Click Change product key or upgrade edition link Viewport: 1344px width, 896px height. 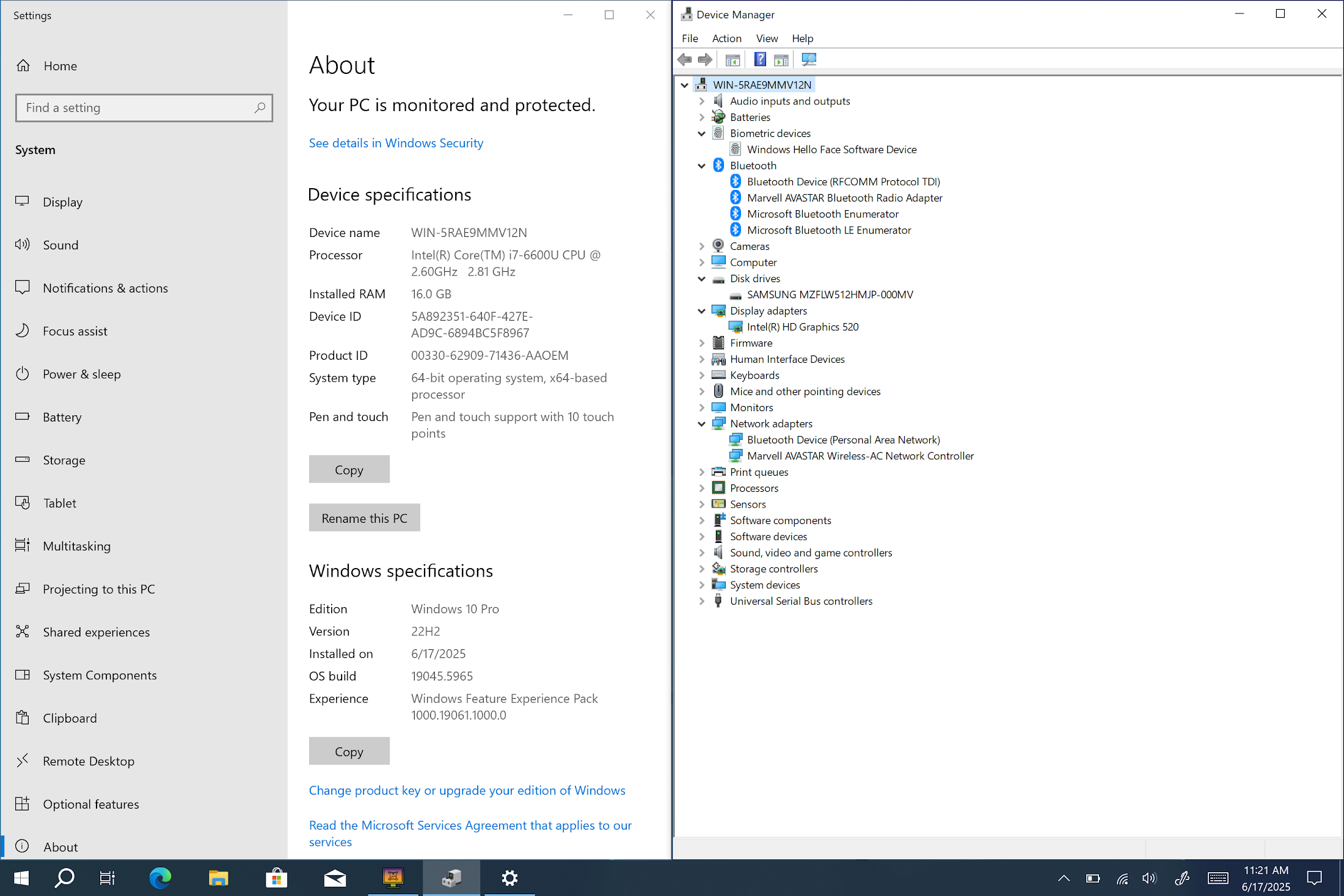(467, 790)
